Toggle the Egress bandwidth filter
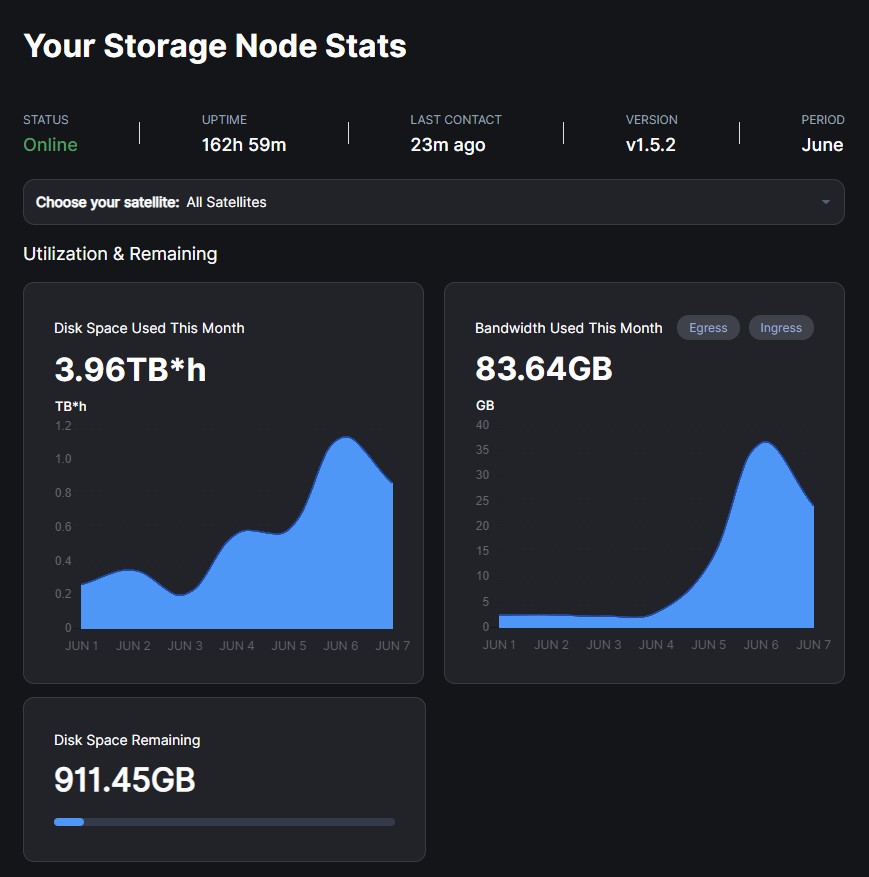The image size is (869, 877). (708, 328)
